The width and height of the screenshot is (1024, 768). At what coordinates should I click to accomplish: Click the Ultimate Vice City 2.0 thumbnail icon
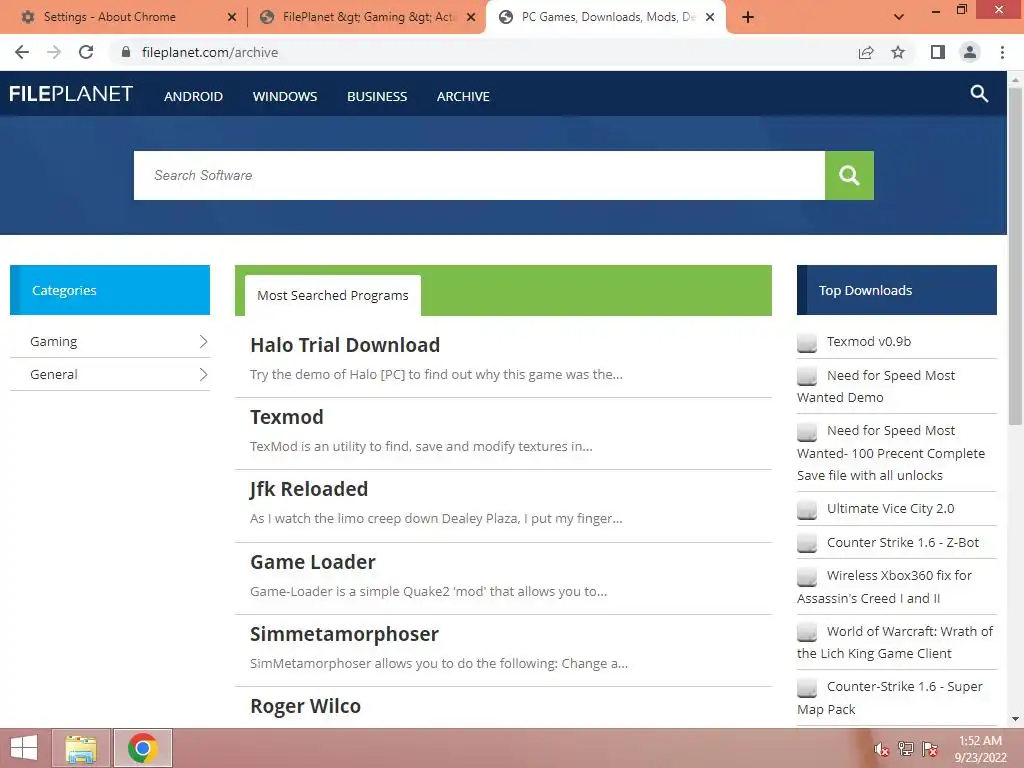tap(807, 509)
